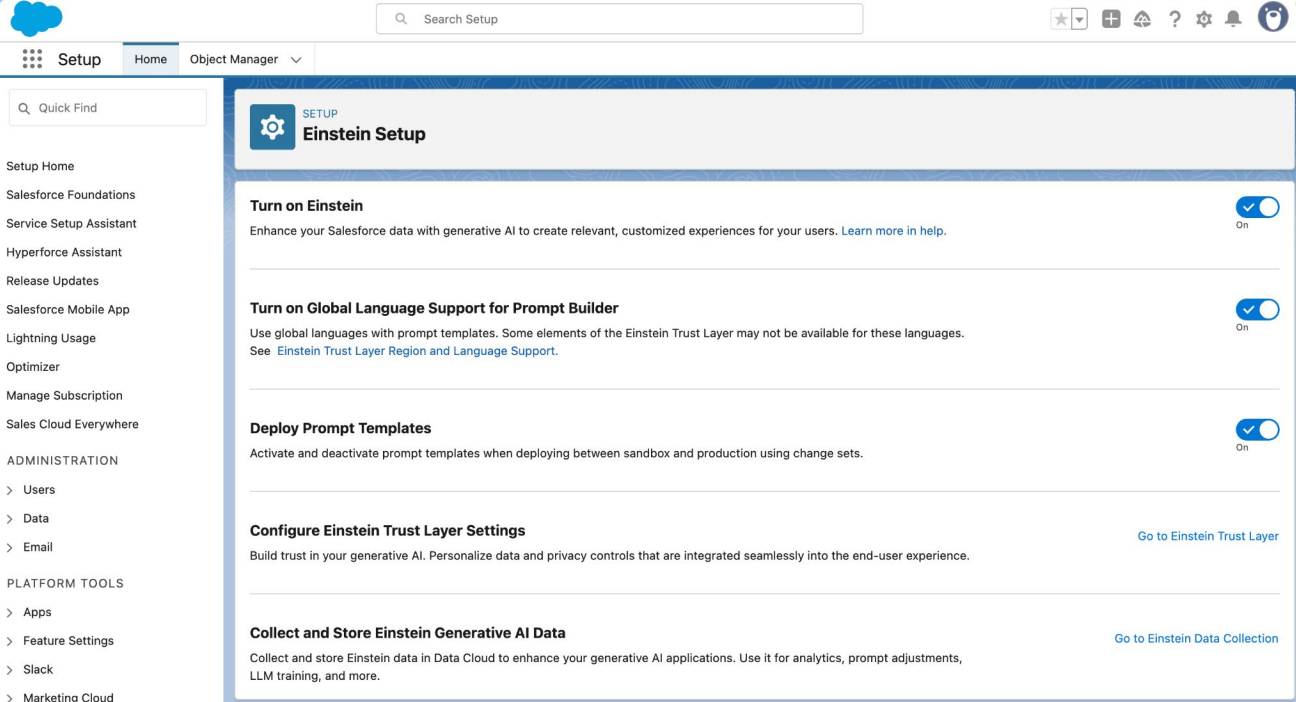Click the magnifier icon in Quick Find
The width and height of the screenshot is (1296, 702).
(x=25, y=108)
